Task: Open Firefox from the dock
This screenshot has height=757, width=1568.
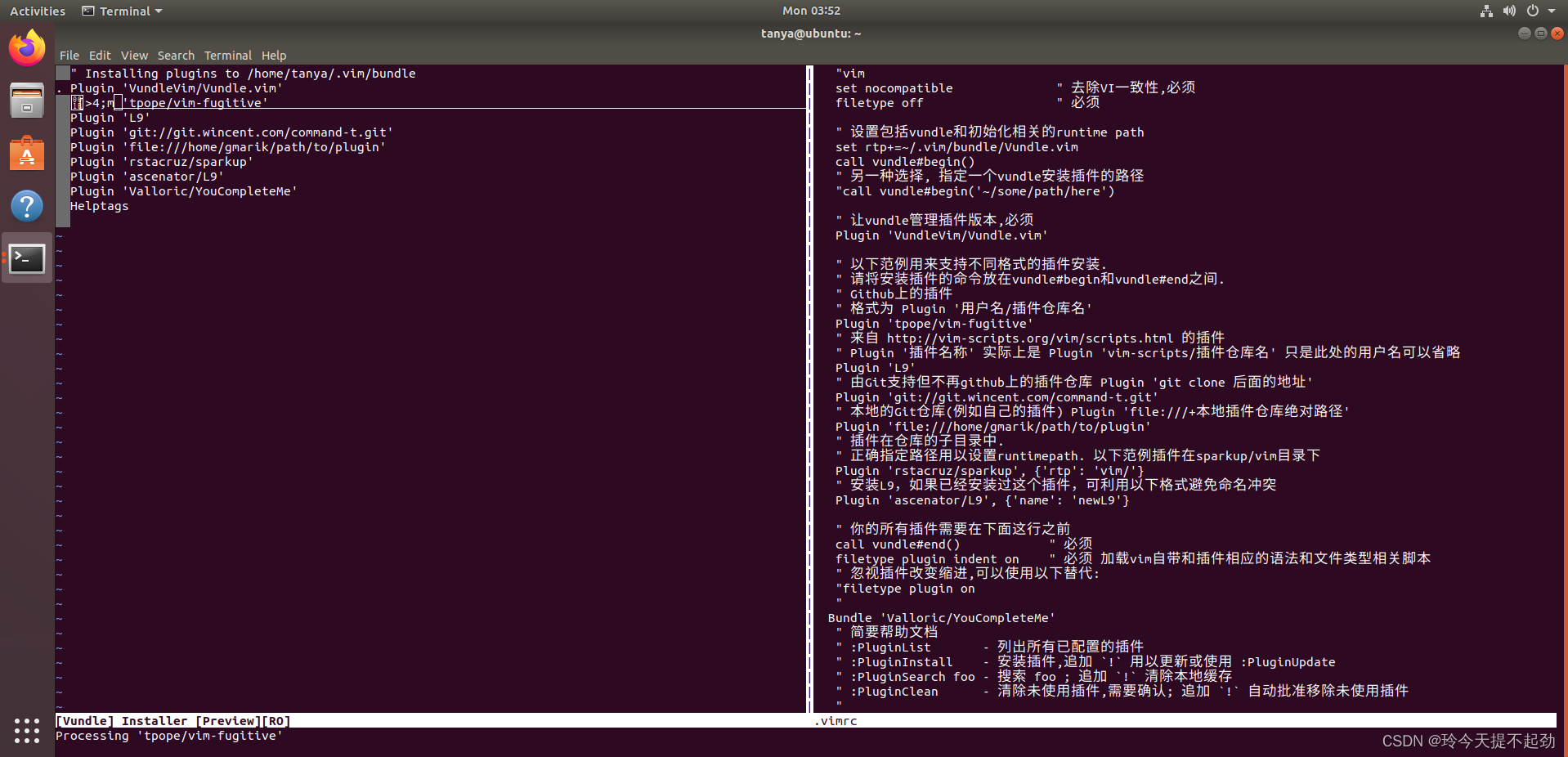Action: (x=27, y=48)
